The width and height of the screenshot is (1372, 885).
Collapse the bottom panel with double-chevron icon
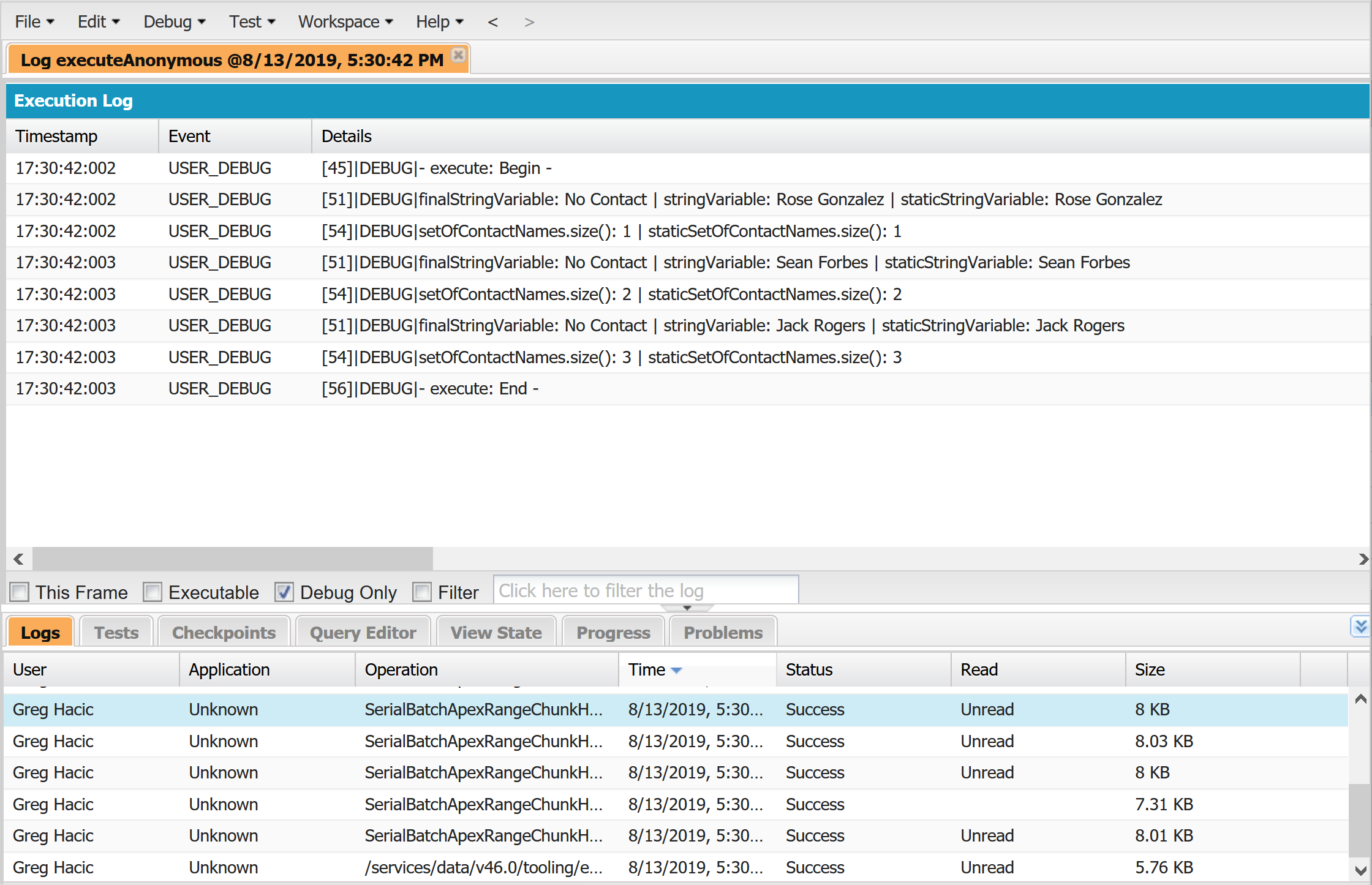click(x=1360, y=626)
